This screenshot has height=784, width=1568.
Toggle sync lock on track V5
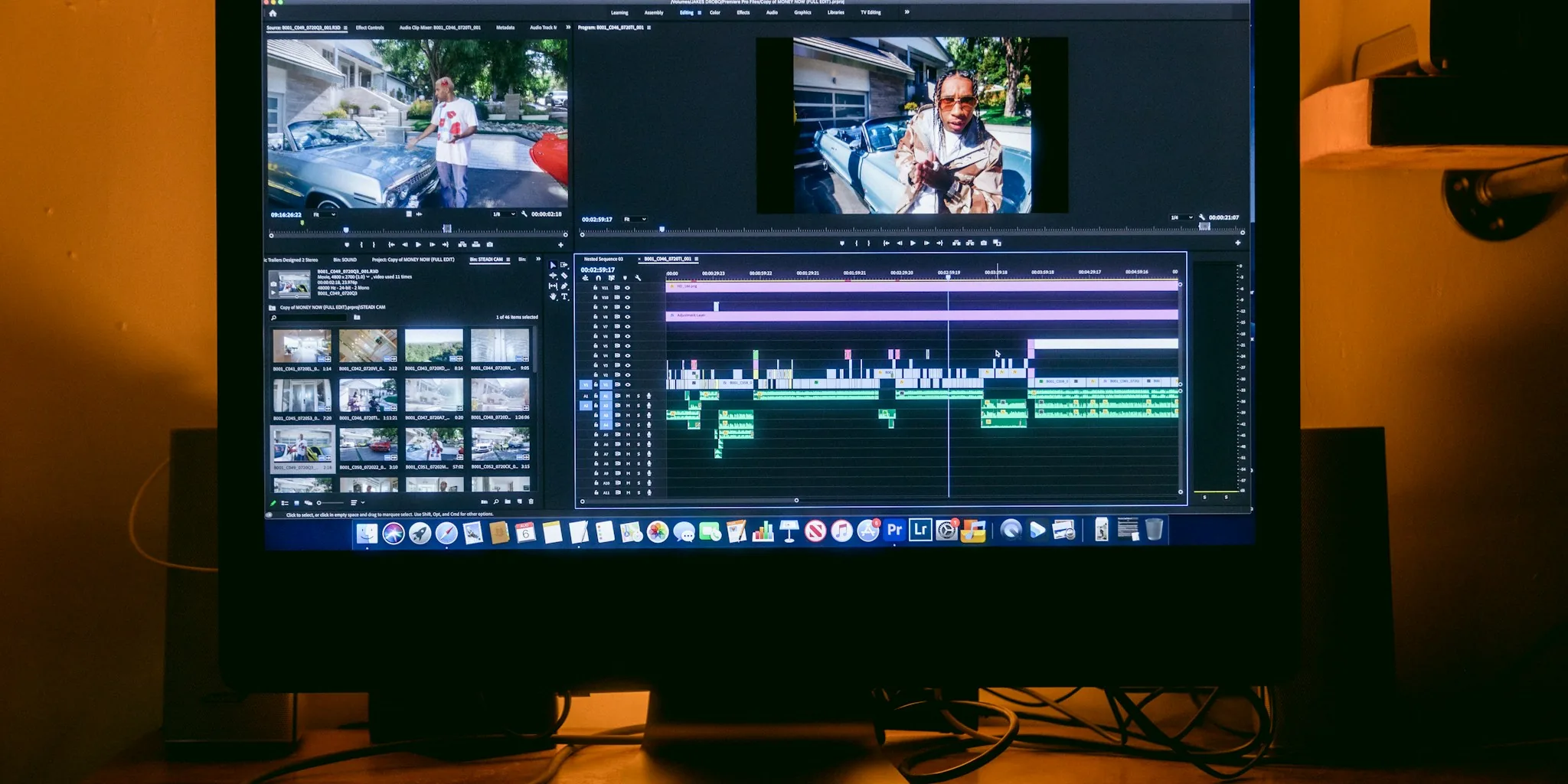617,345
